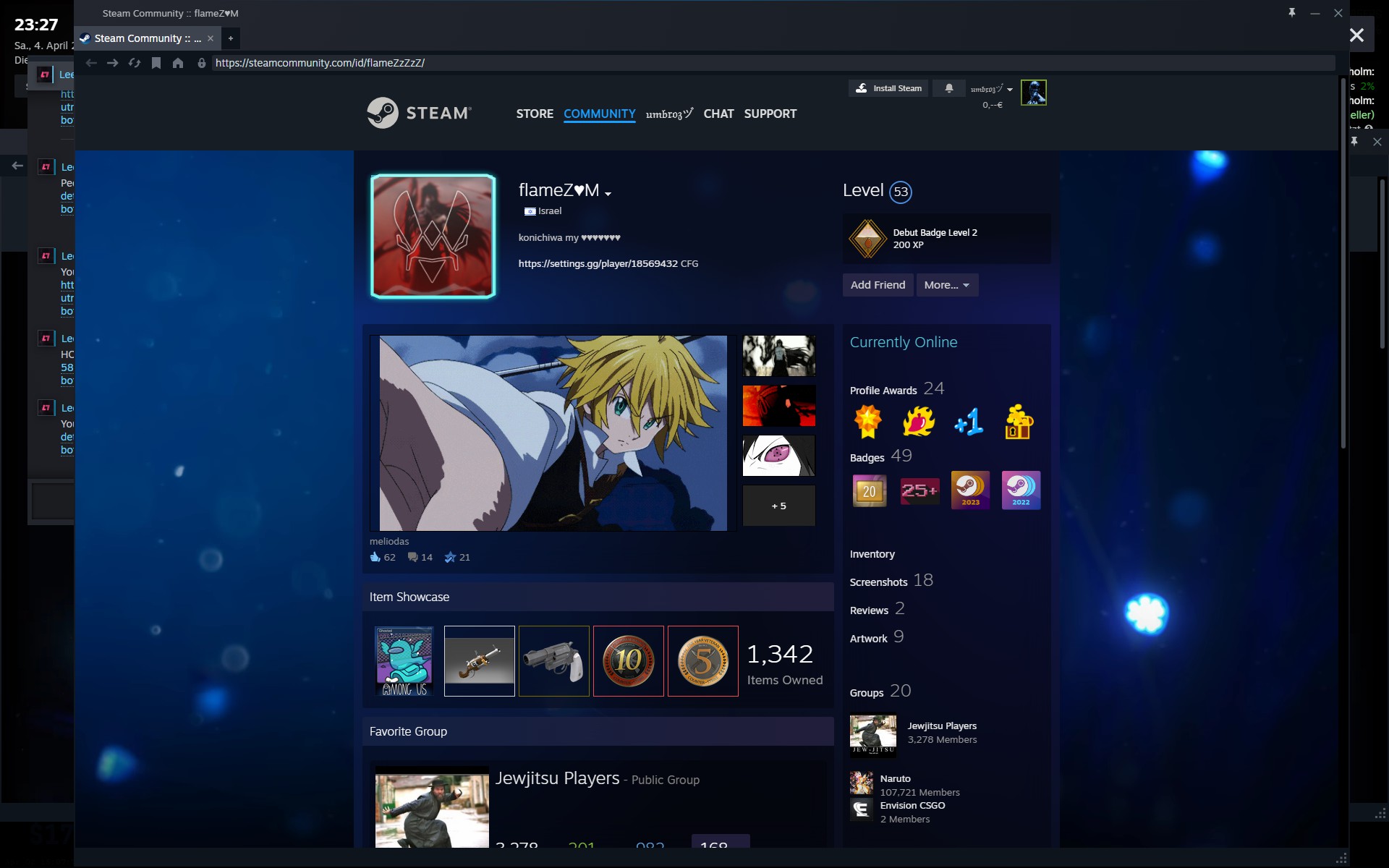1389x868 pixels.
Task: Click the Years of Service 20 badge
Action: tap(869, 491)
